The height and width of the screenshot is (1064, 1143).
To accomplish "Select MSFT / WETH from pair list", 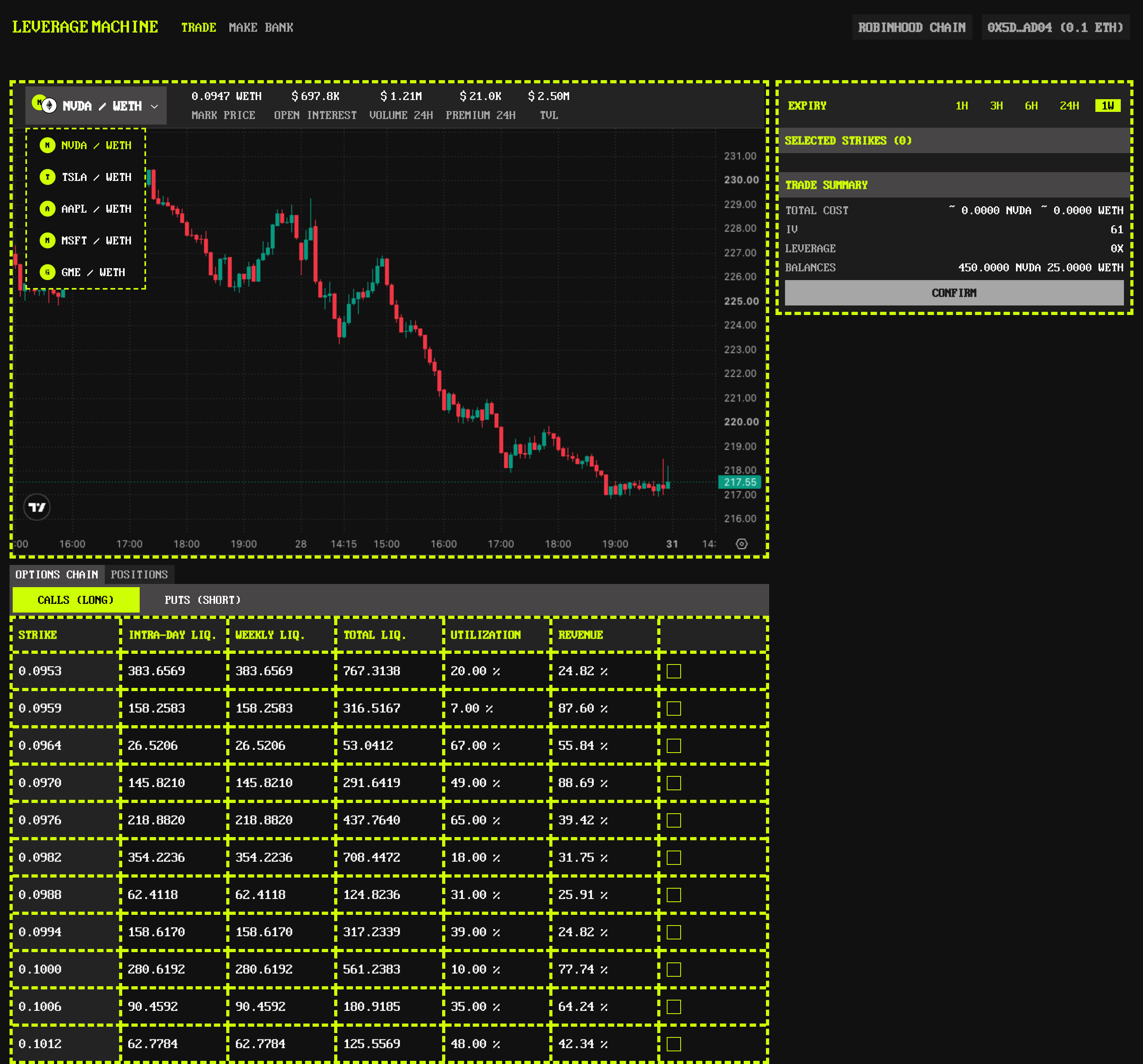I will (x=86, y=240).
